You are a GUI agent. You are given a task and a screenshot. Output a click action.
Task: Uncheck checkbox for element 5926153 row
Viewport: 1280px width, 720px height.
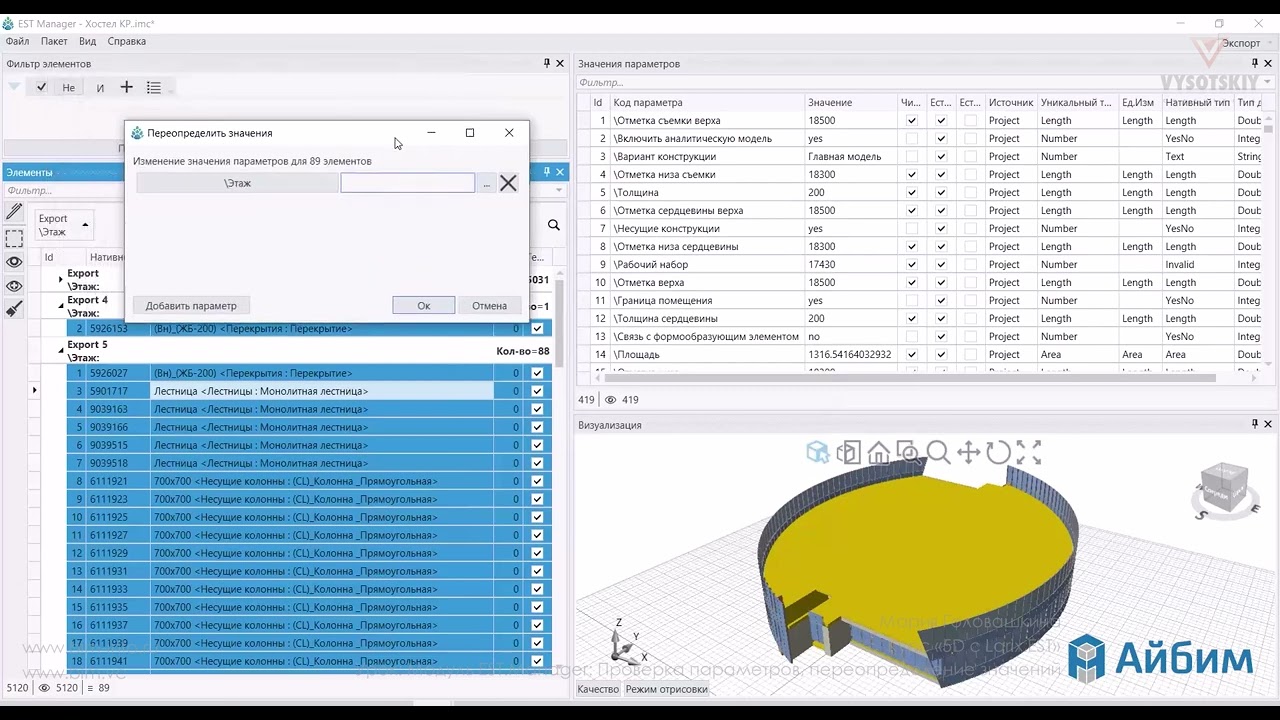point(537,328)
